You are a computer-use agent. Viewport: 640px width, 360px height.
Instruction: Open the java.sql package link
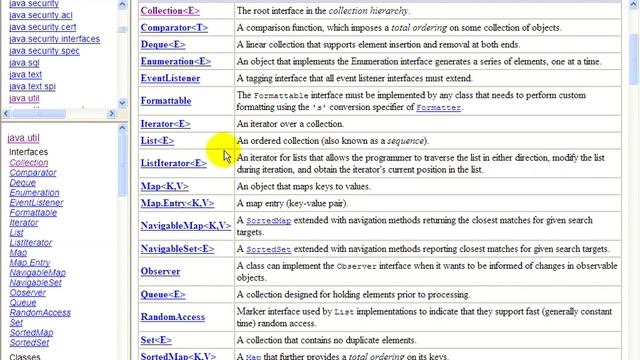[x=24, y=62]
